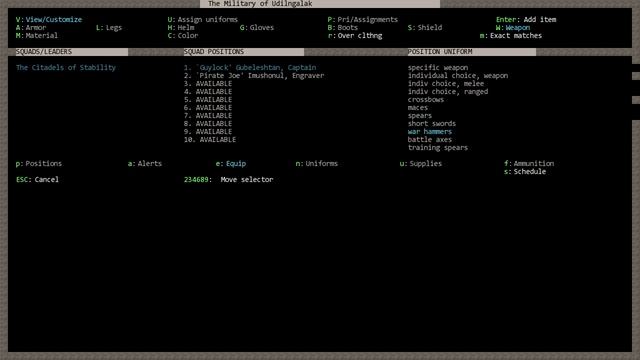This screenshot has width=640, height=360.
Task: Choose 'indiv choice, ranged' entry
Action: 448,92
